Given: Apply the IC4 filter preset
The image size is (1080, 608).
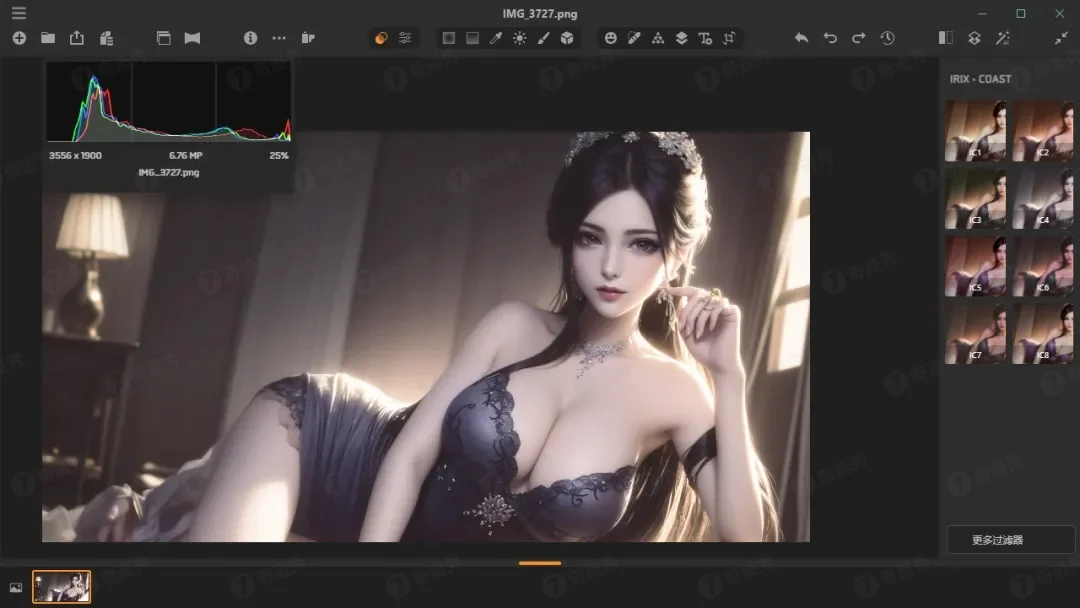Looking at the screenshot, I should point(1043,199).
